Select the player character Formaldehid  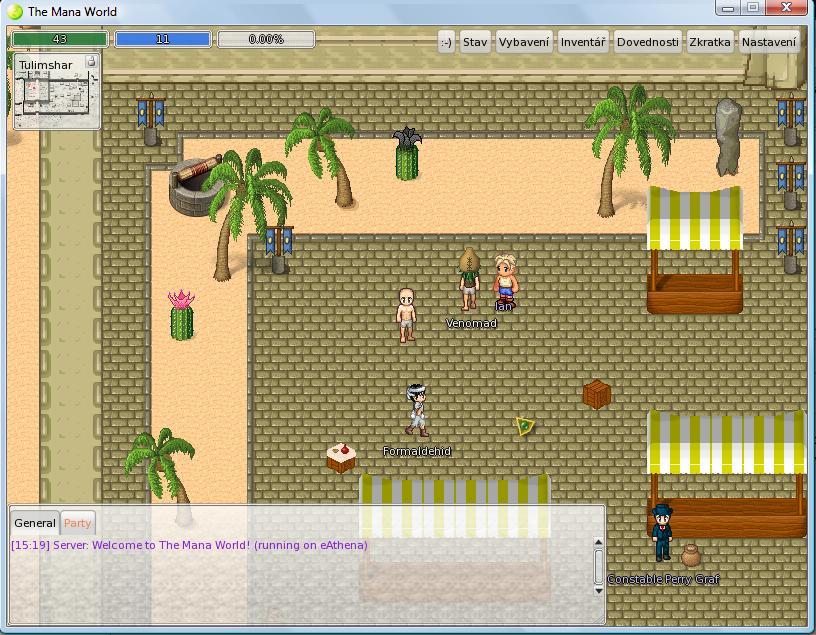418,410
